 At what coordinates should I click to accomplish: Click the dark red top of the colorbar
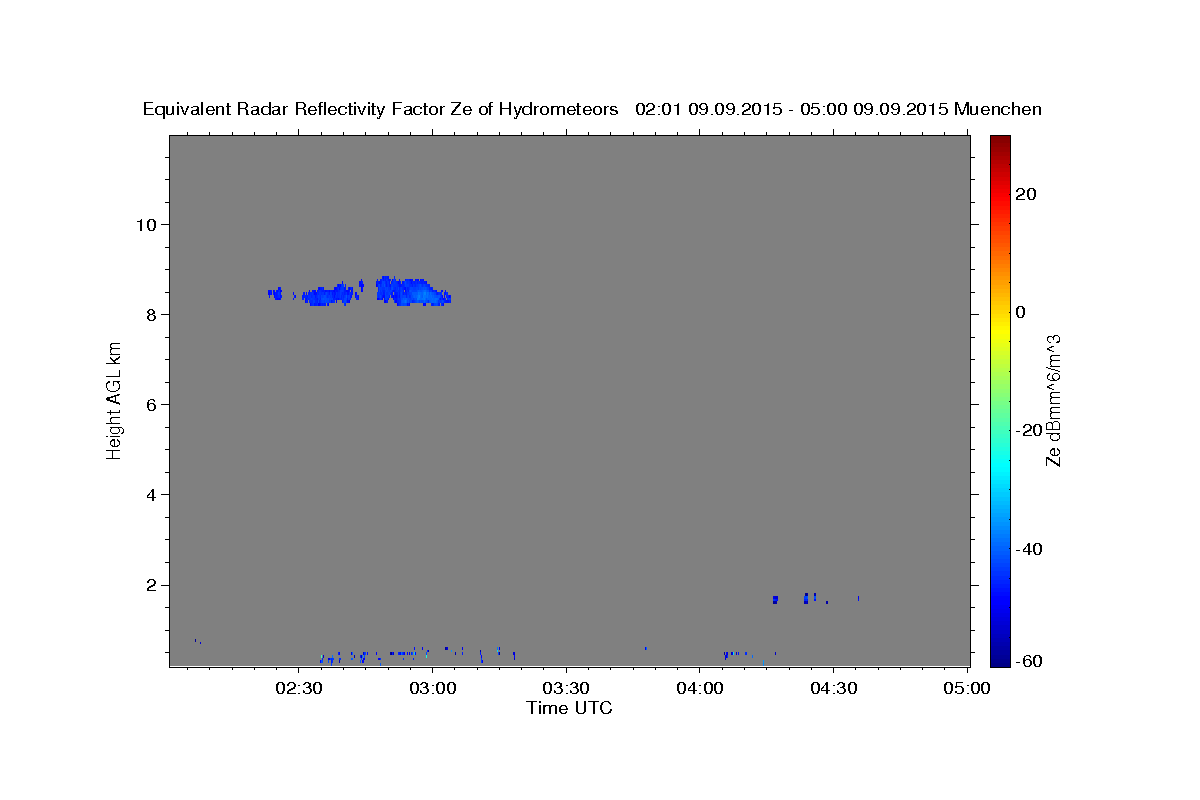click(1000, 145)
